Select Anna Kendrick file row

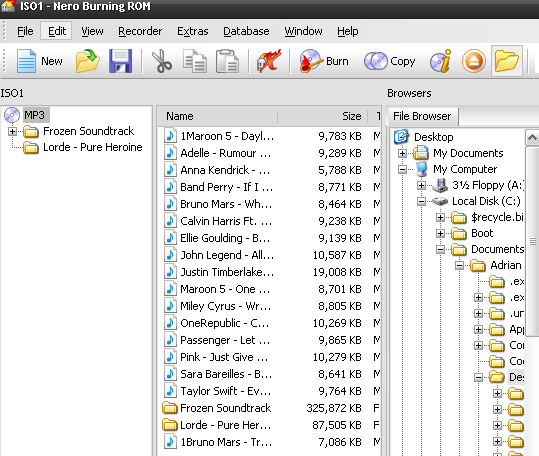[x=269, y=170]
